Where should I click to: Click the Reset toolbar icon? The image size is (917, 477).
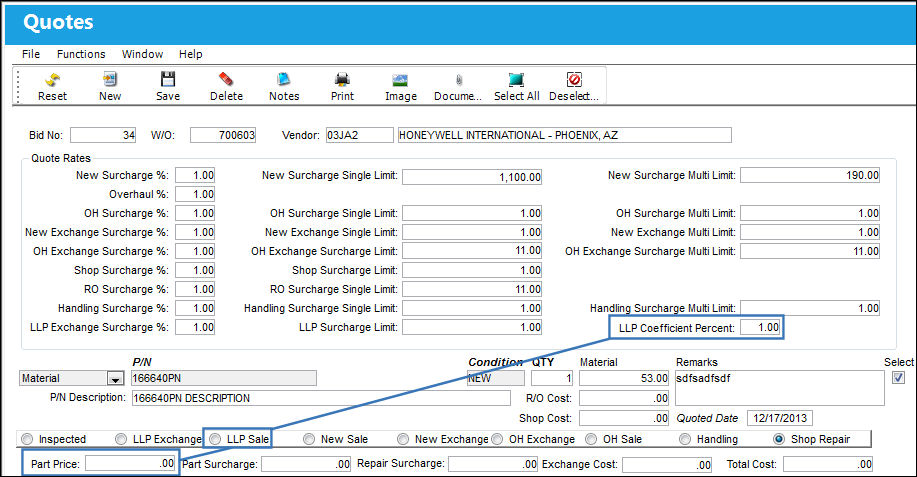pos(52,79)
